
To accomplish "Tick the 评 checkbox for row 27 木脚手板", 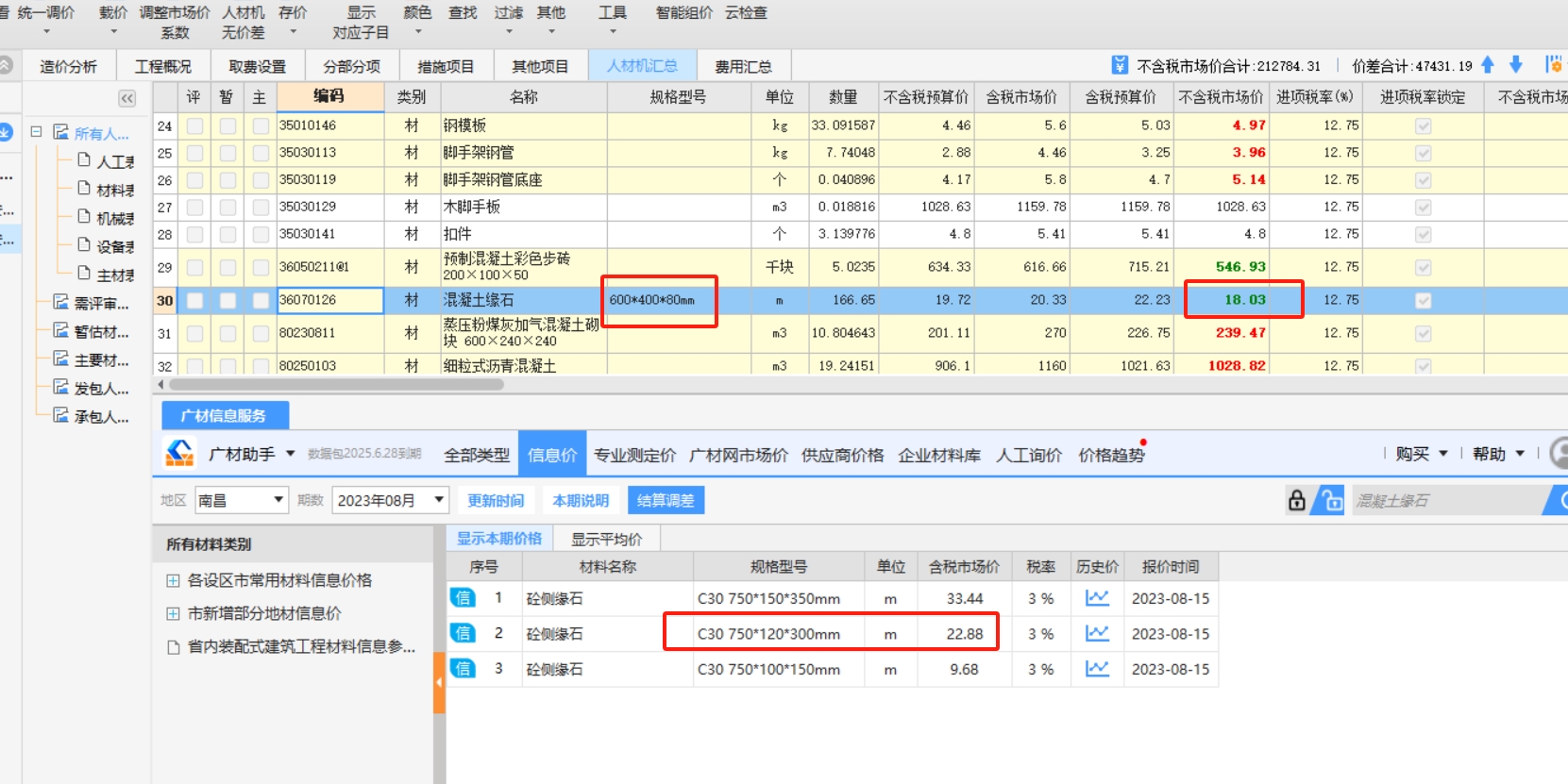I will pyautogui.click(x=194, y=207).
